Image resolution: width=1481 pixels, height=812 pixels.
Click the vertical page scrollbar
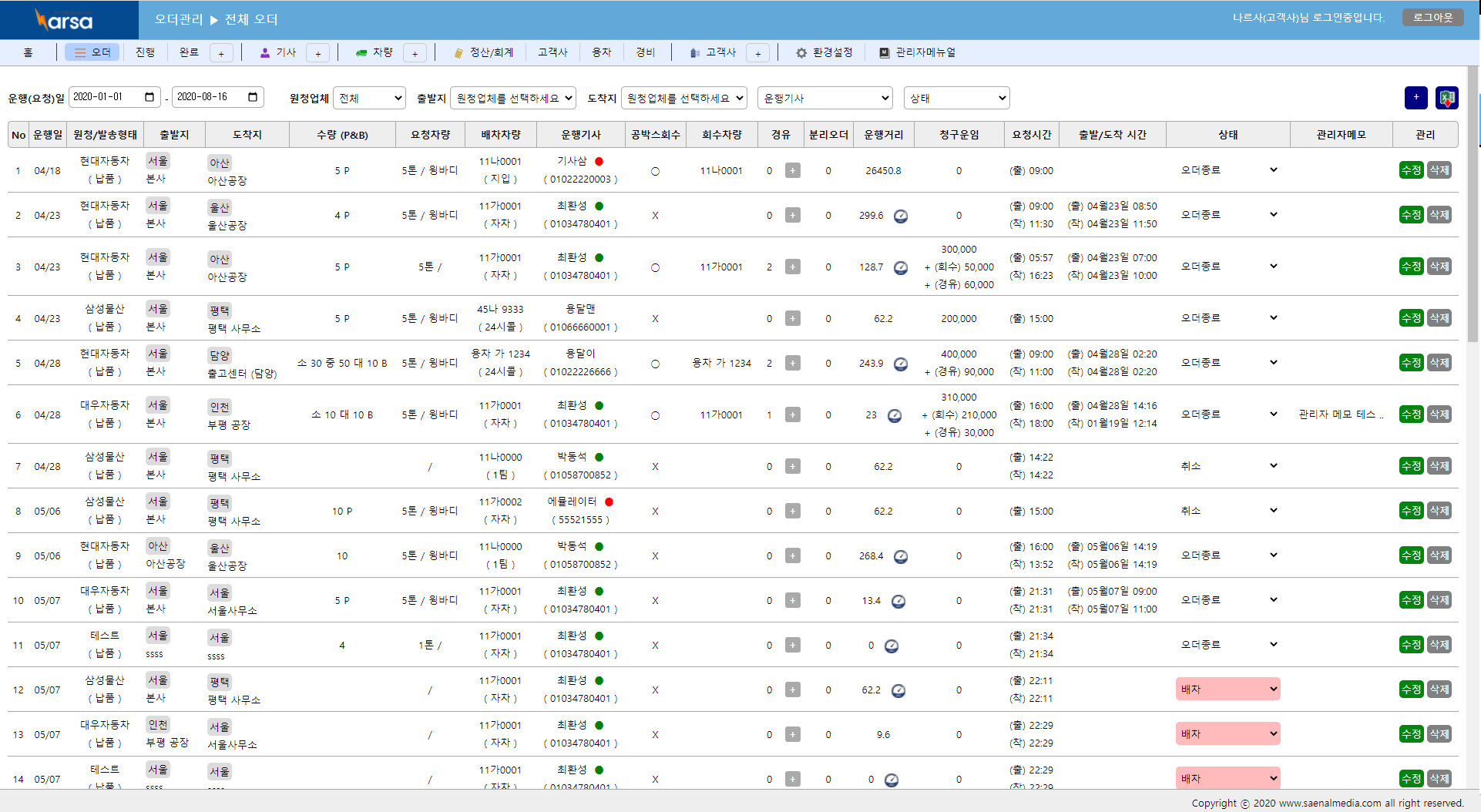point(1473,231)
